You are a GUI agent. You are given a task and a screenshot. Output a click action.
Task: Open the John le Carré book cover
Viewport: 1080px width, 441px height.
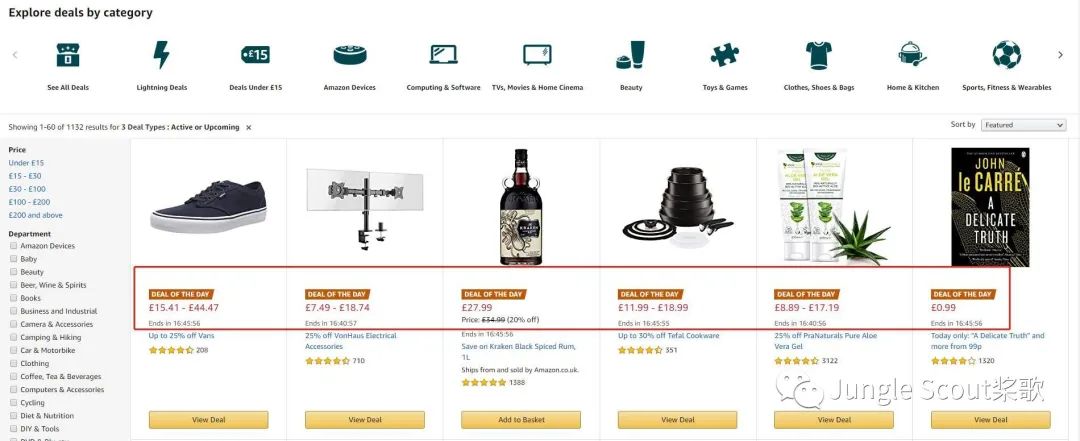pyautogui.click(x=990, y=207)
